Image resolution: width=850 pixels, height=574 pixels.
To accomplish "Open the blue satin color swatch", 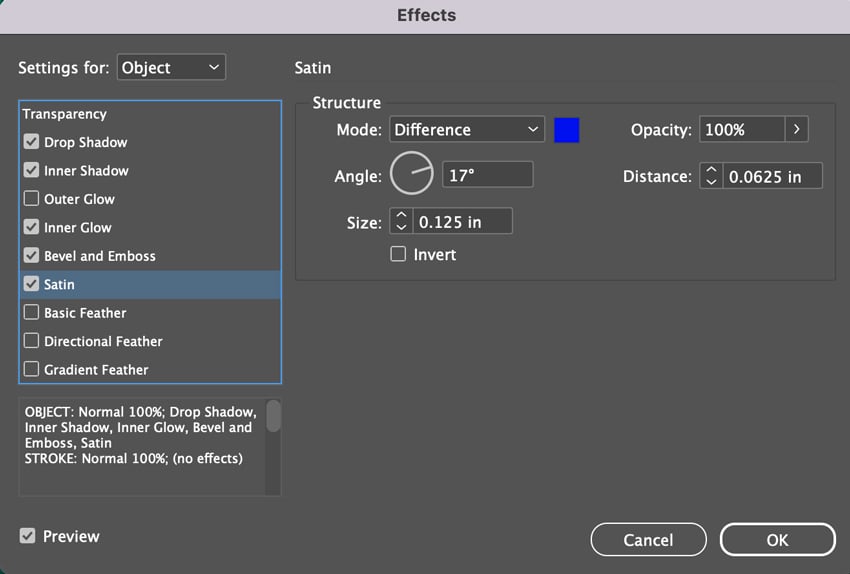I will (567, 130).
